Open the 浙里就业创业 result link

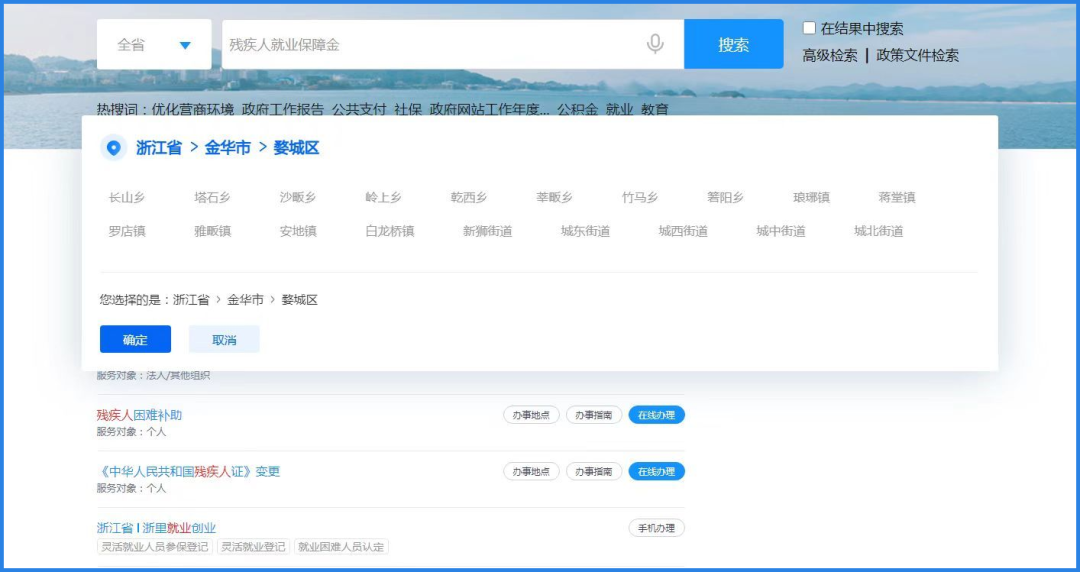tap(179, 528)
